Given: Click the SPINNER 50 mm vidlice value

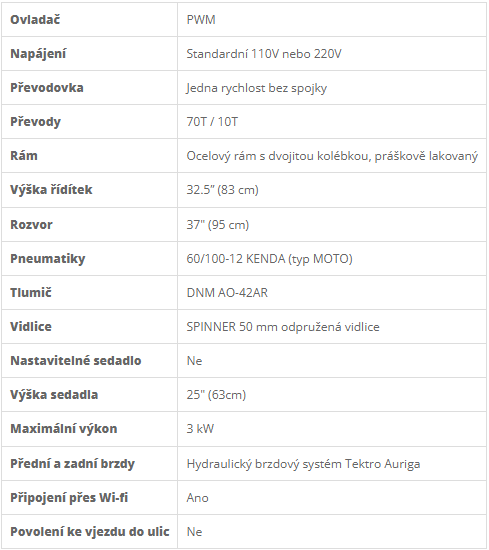Looking at the screenshot, I should point(283,327).
